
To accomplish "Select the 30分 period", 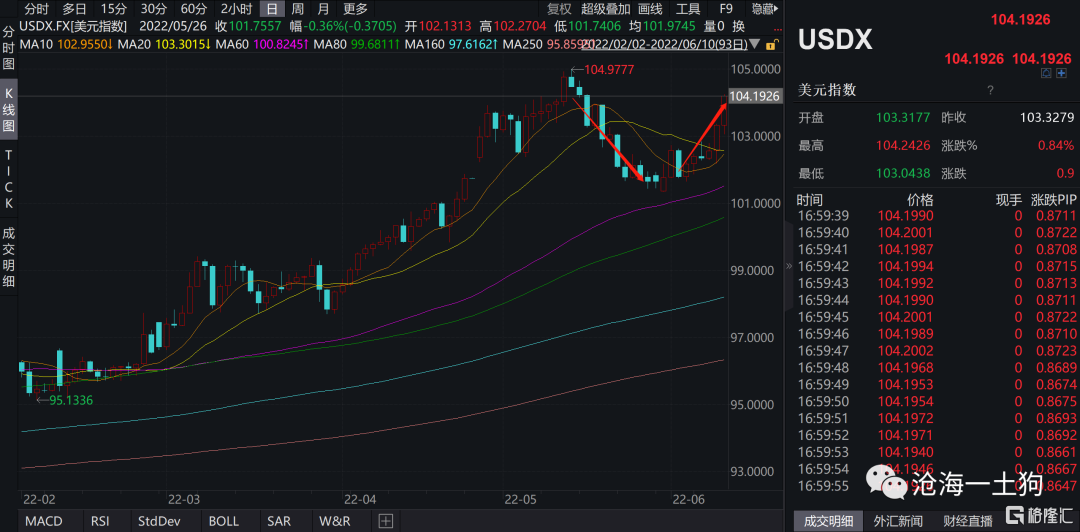I will tap(153, 9).
